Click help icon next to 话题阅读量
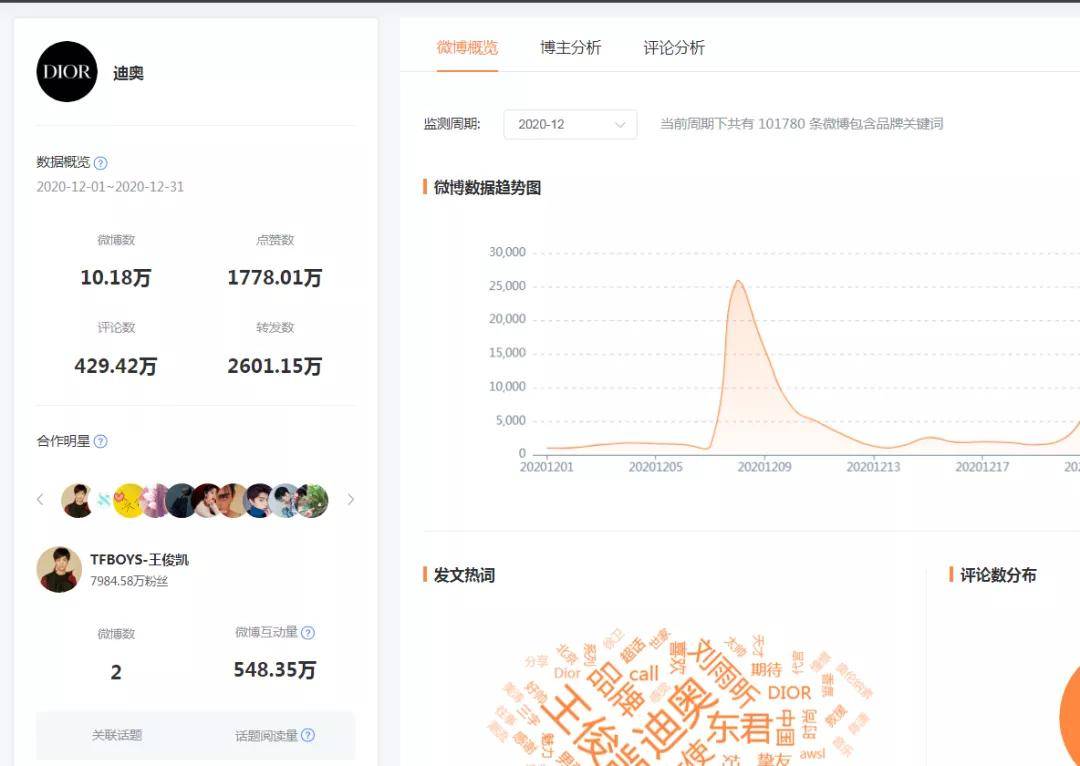The height and width of the screenshot is (766, 1080). [308, 735]
